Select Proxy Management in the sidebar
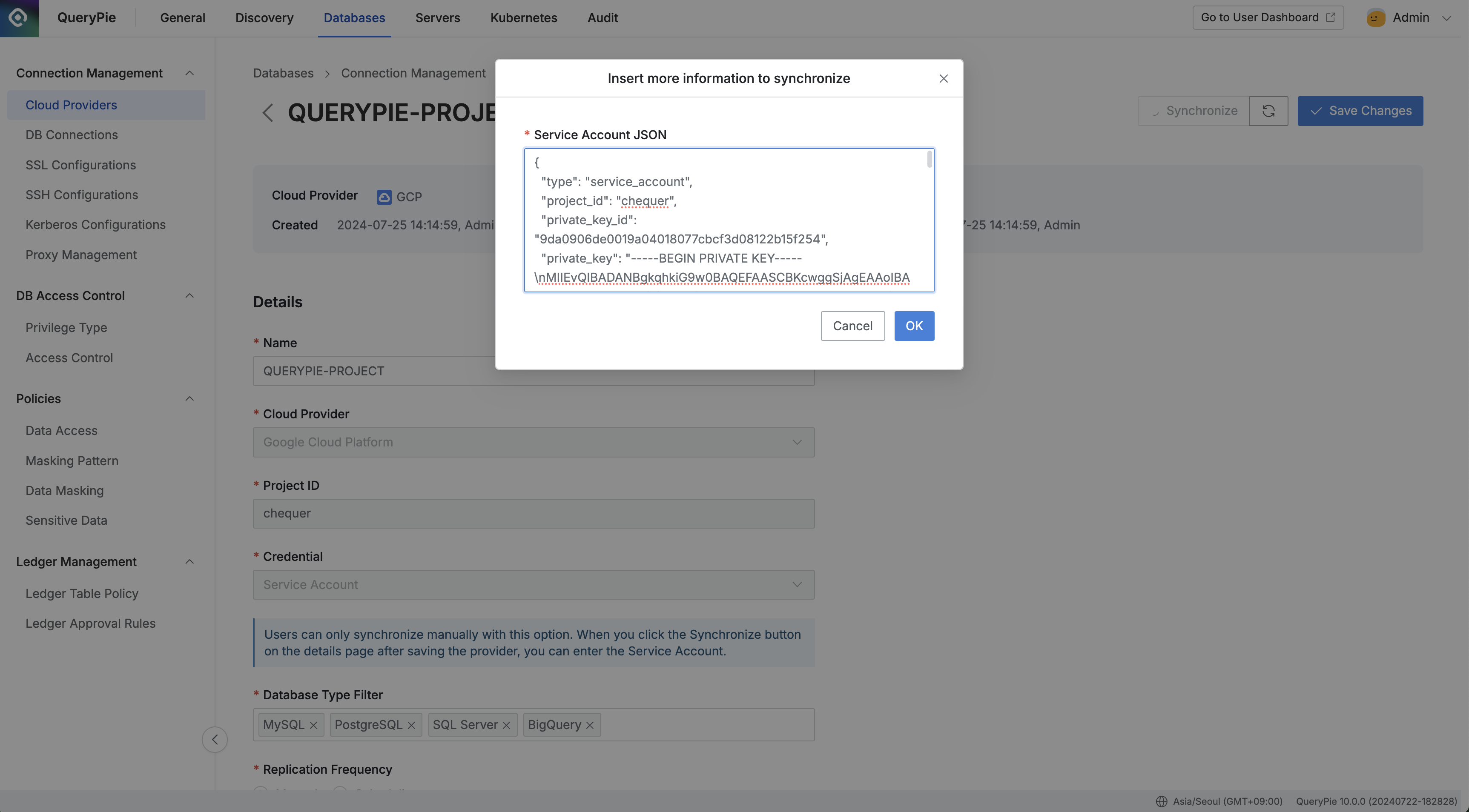The image size is (1469, 812). click(81, 255)
